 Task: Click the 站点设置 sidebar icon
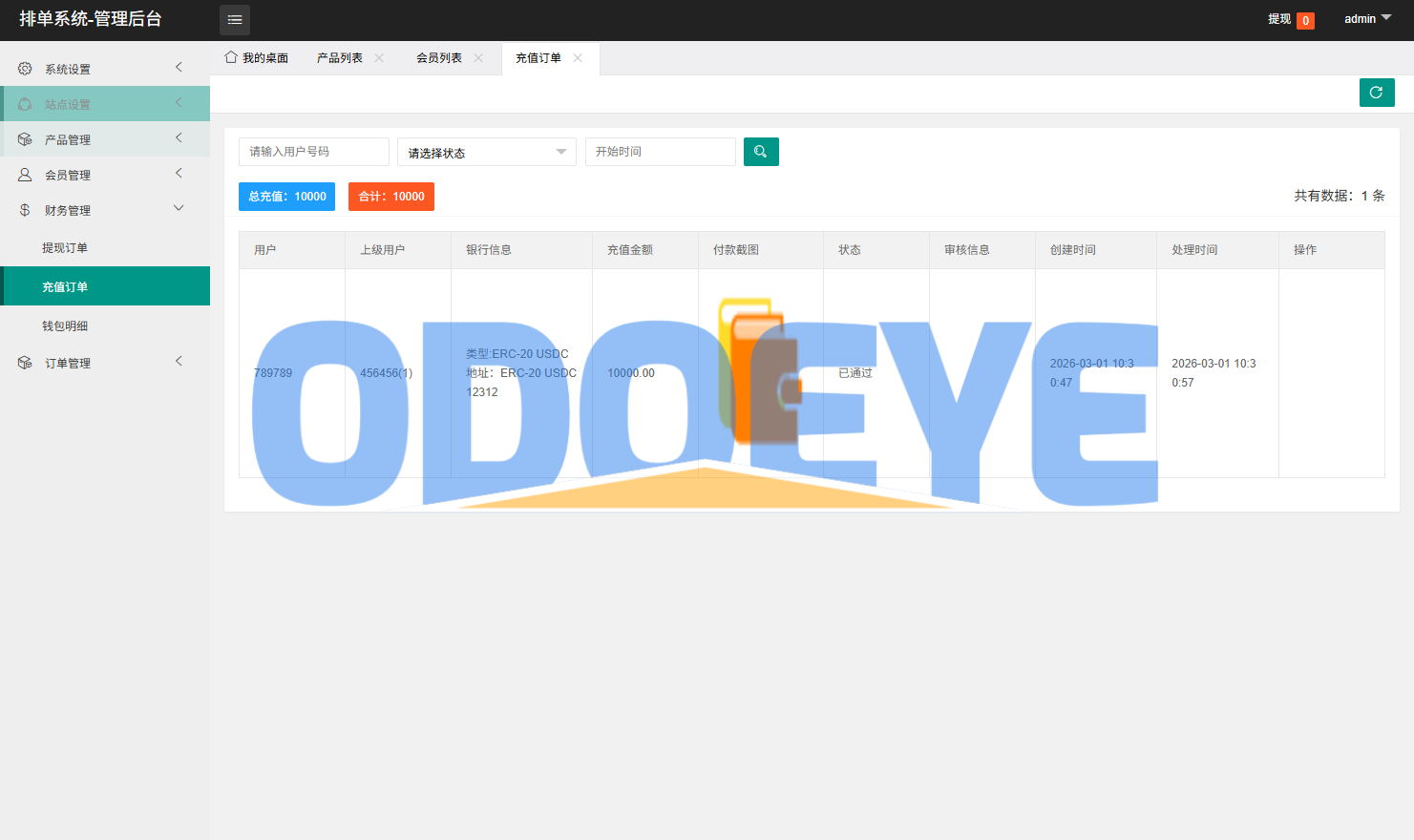pyautogui.click(x=24, y=103)
